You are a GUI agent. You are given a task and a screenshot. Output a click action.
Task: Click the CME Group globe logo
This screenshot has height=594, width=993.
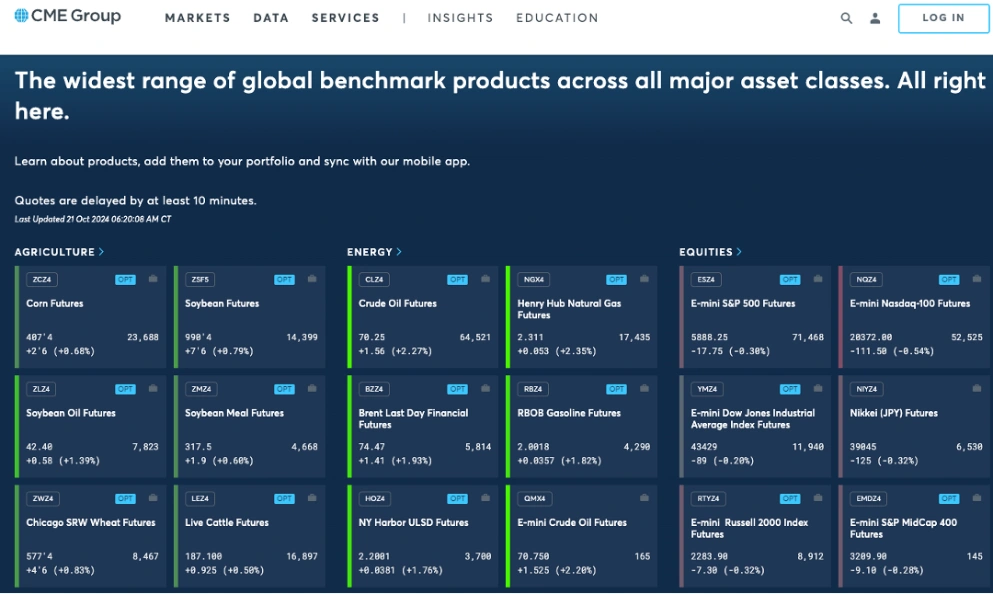click(x=68, y=16)
